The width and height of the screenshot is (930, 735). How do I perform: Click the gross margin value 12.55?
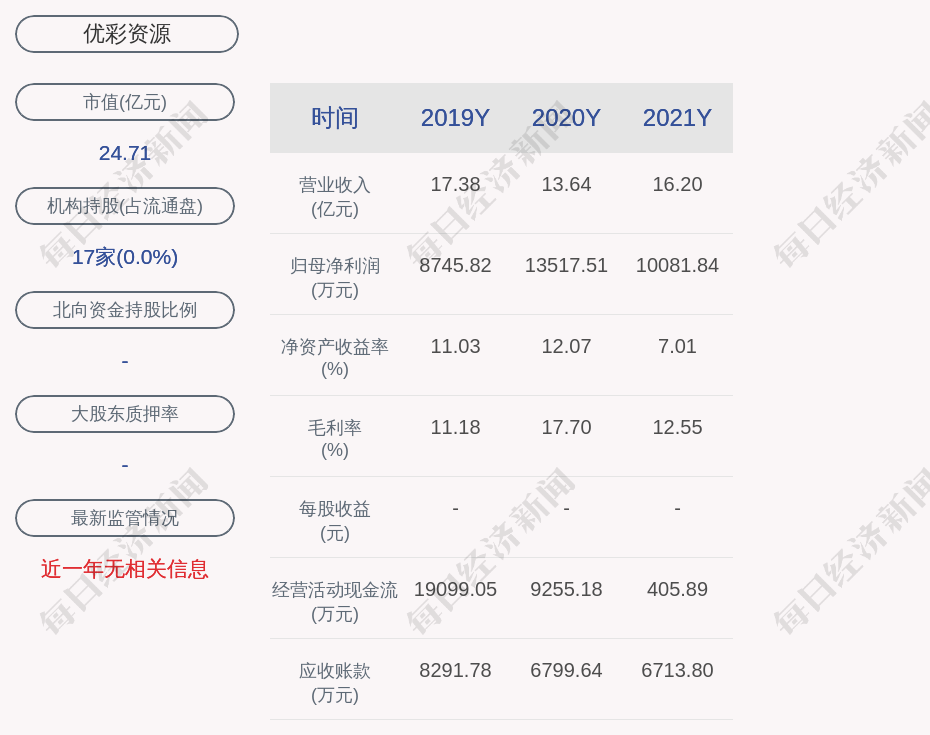677,427
